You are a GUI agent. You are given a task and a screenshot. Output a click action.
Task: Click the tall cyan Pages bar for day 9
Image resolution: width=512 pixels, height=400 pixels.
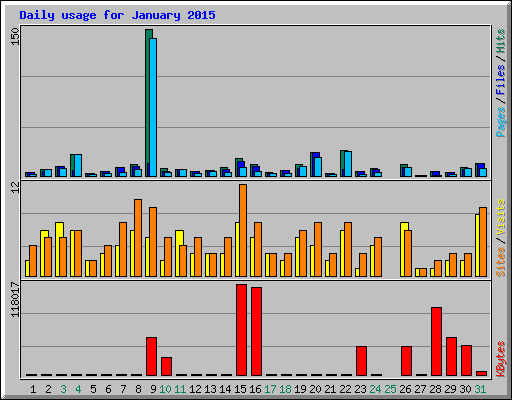[153, 107]
